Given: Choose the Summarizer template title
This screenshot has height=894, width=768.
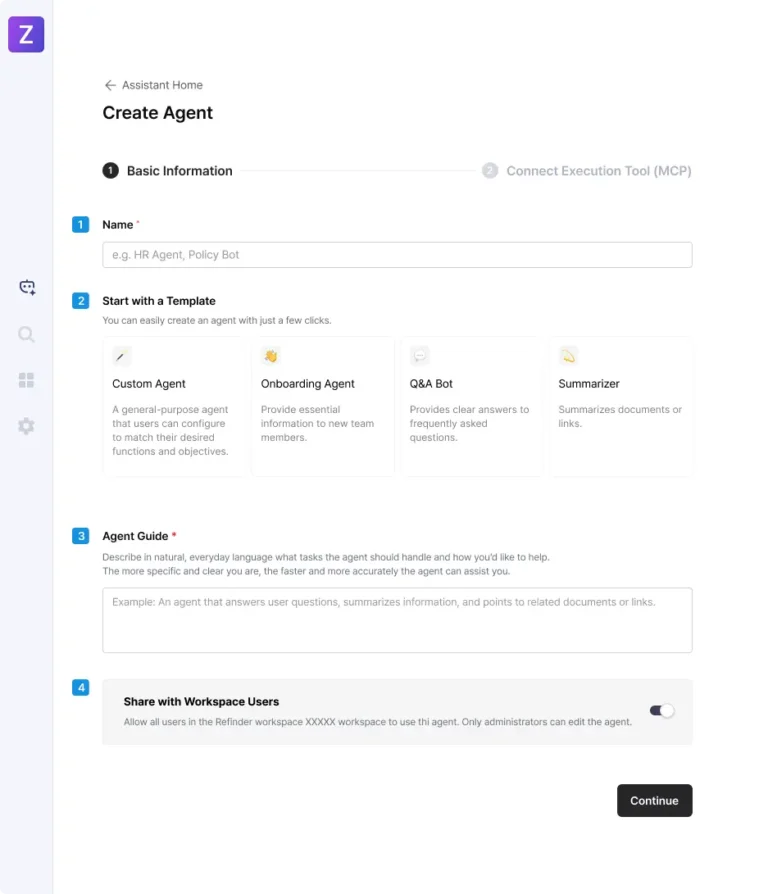Looking at the screenshot, I should point(589,384).
